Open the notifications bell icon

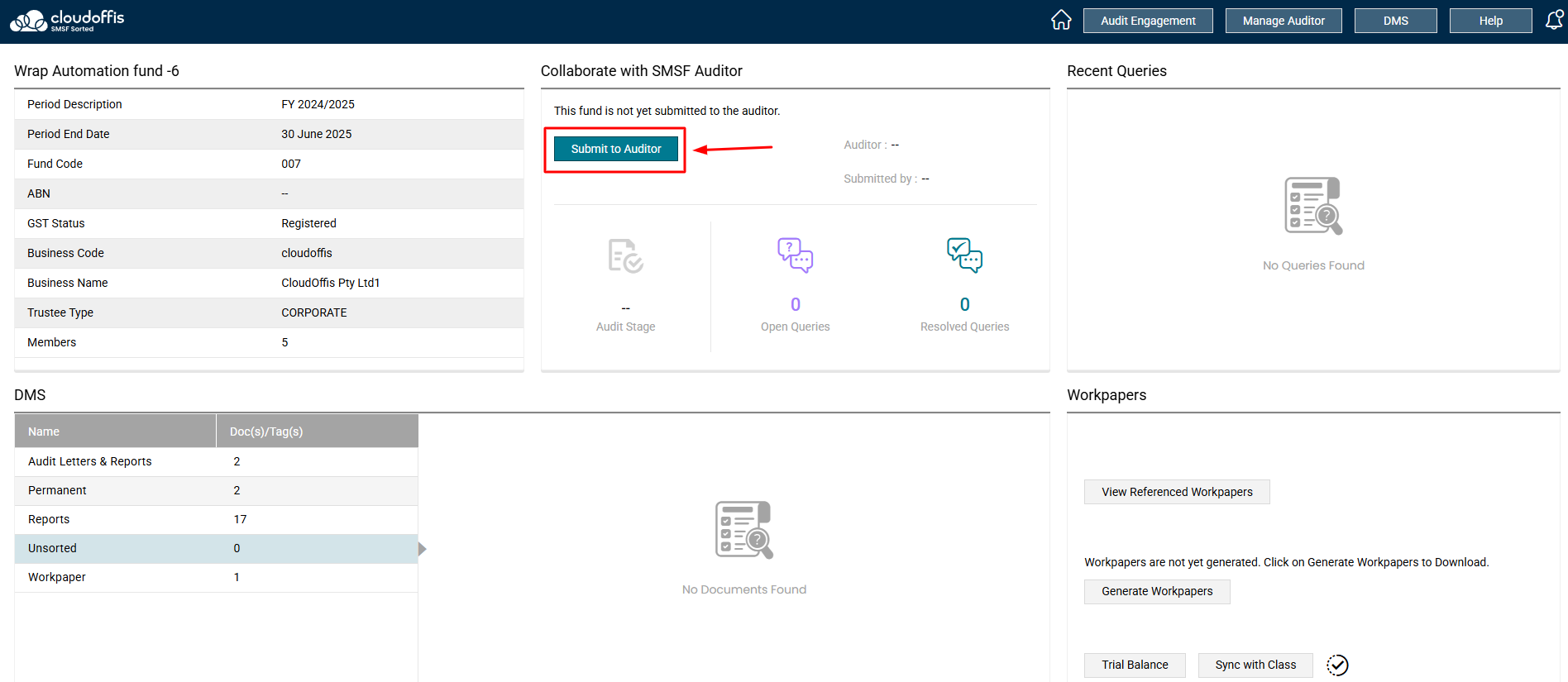pos(1554,20)
